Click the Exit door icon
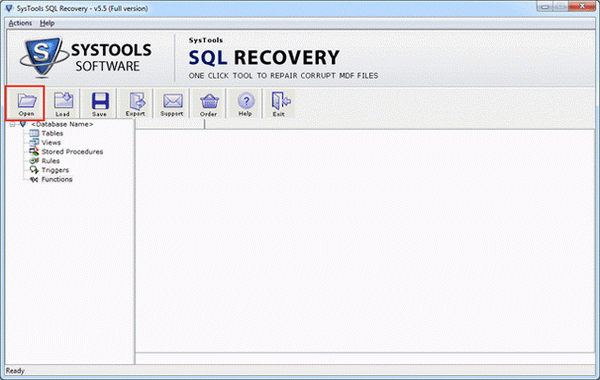The width and height of the screenshot is (600, 380). click(279, 103)
